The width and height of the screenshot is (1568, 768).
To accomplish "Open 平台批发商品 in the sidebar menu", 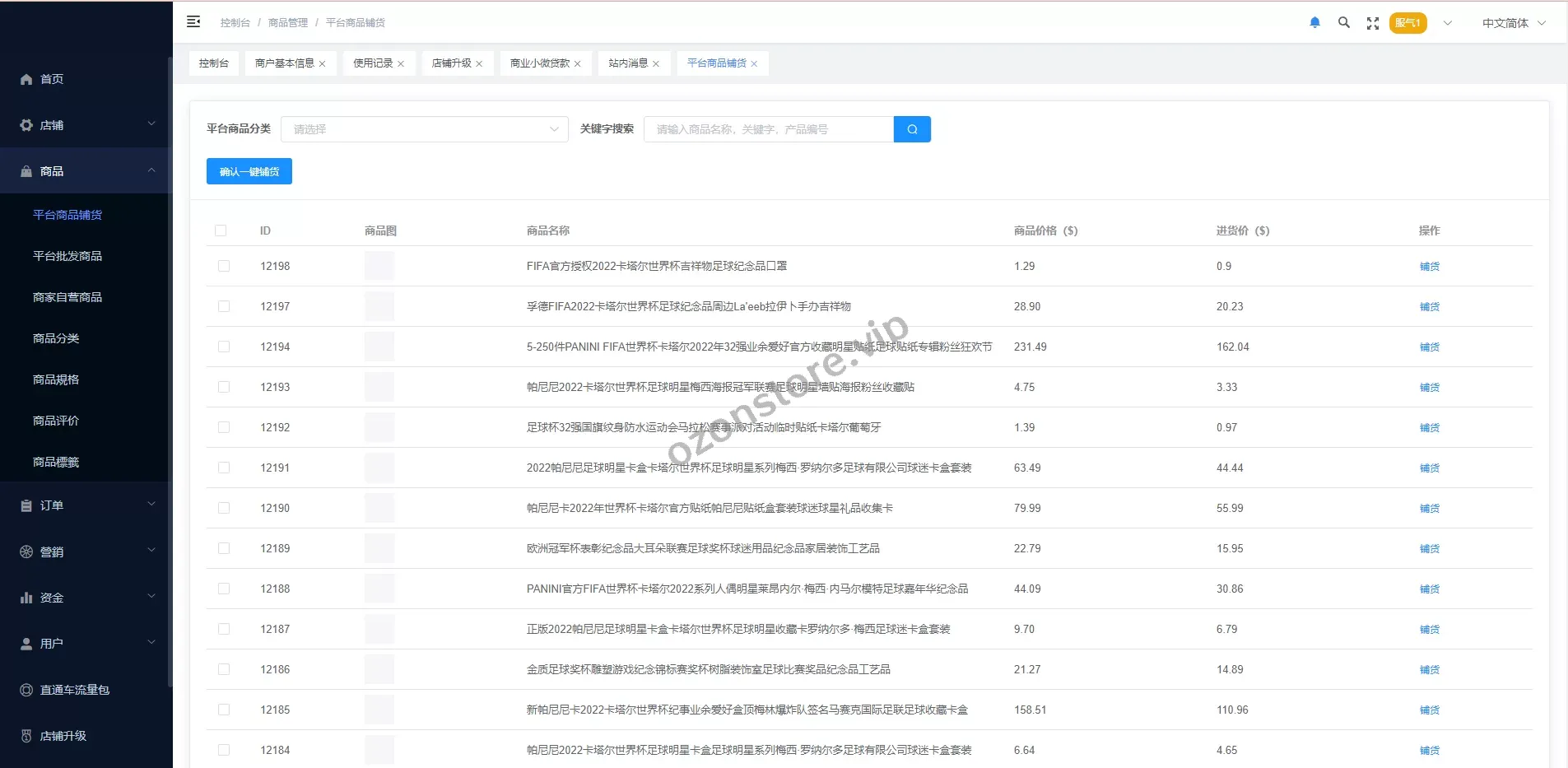I will [67, 256].
